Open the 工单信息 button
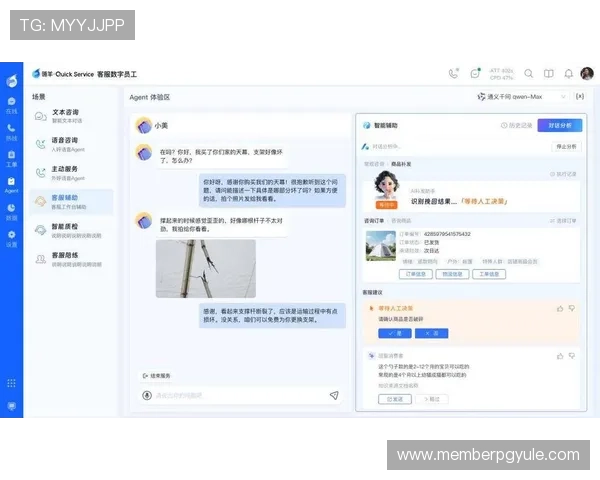600x480 pixels. click(x=489, y=274)
